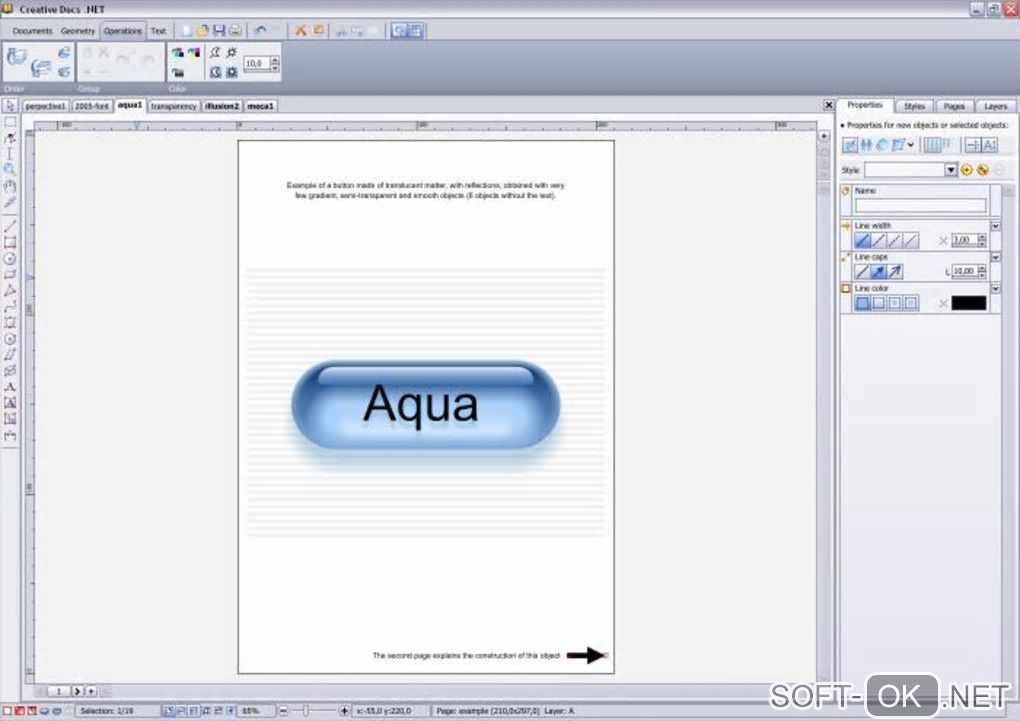Image resolution: width=1020 pixels, height=721 pixels.
Task: Open the meca1 document tab
Action: (x=260, y=106)
